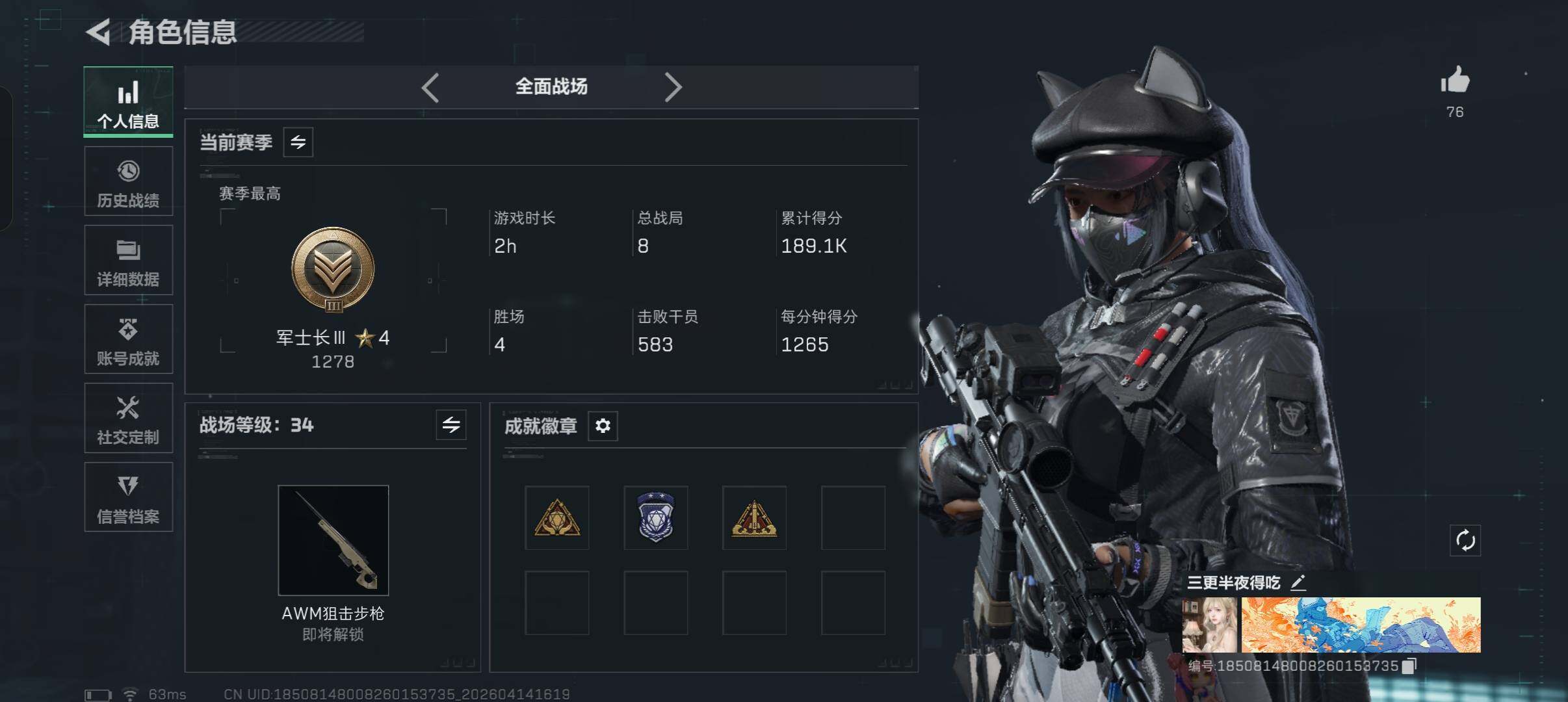Toggle season view next to 当前赛季
The image size is (1568, 702).
pyautogui.click(x=298, y=142)
